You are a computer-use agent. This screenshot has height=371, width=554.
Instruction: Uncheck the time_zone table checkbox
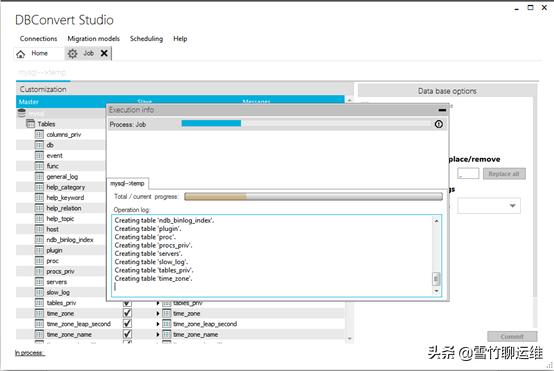pos(127,313)
